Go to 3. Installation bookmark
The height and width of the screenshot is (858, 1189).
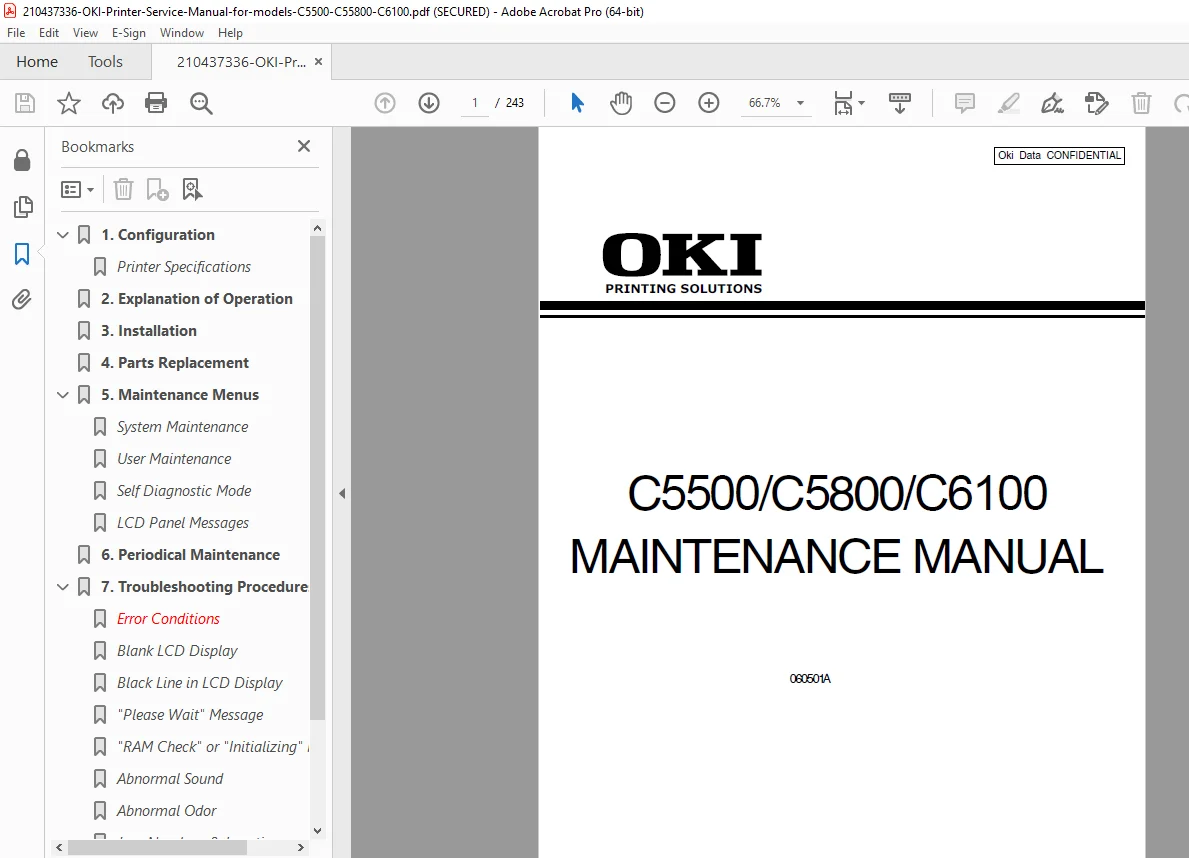pyautogui.click(x=149, y=331)
